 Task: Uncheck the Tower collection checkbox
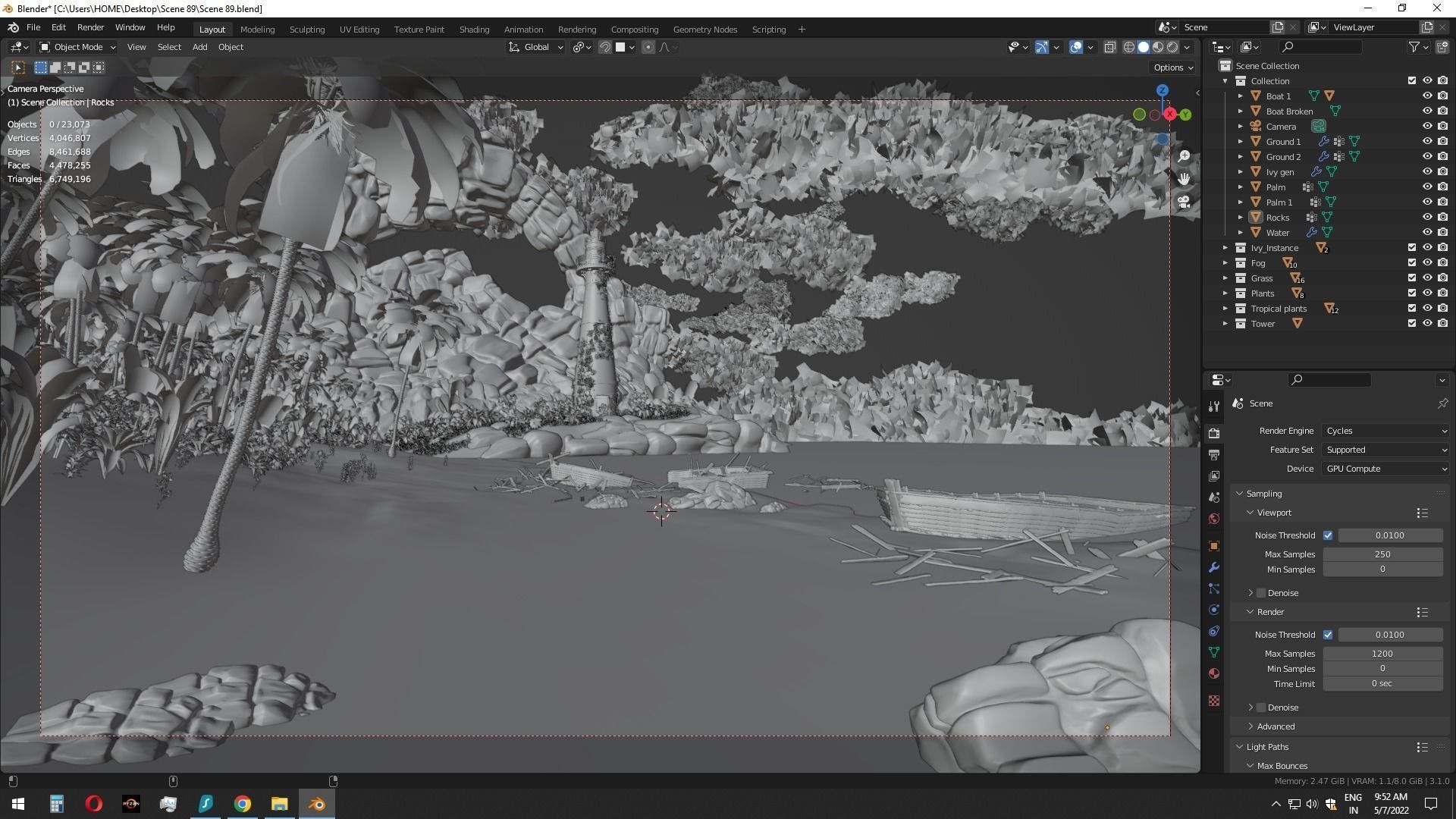(x=1412, y=323)
